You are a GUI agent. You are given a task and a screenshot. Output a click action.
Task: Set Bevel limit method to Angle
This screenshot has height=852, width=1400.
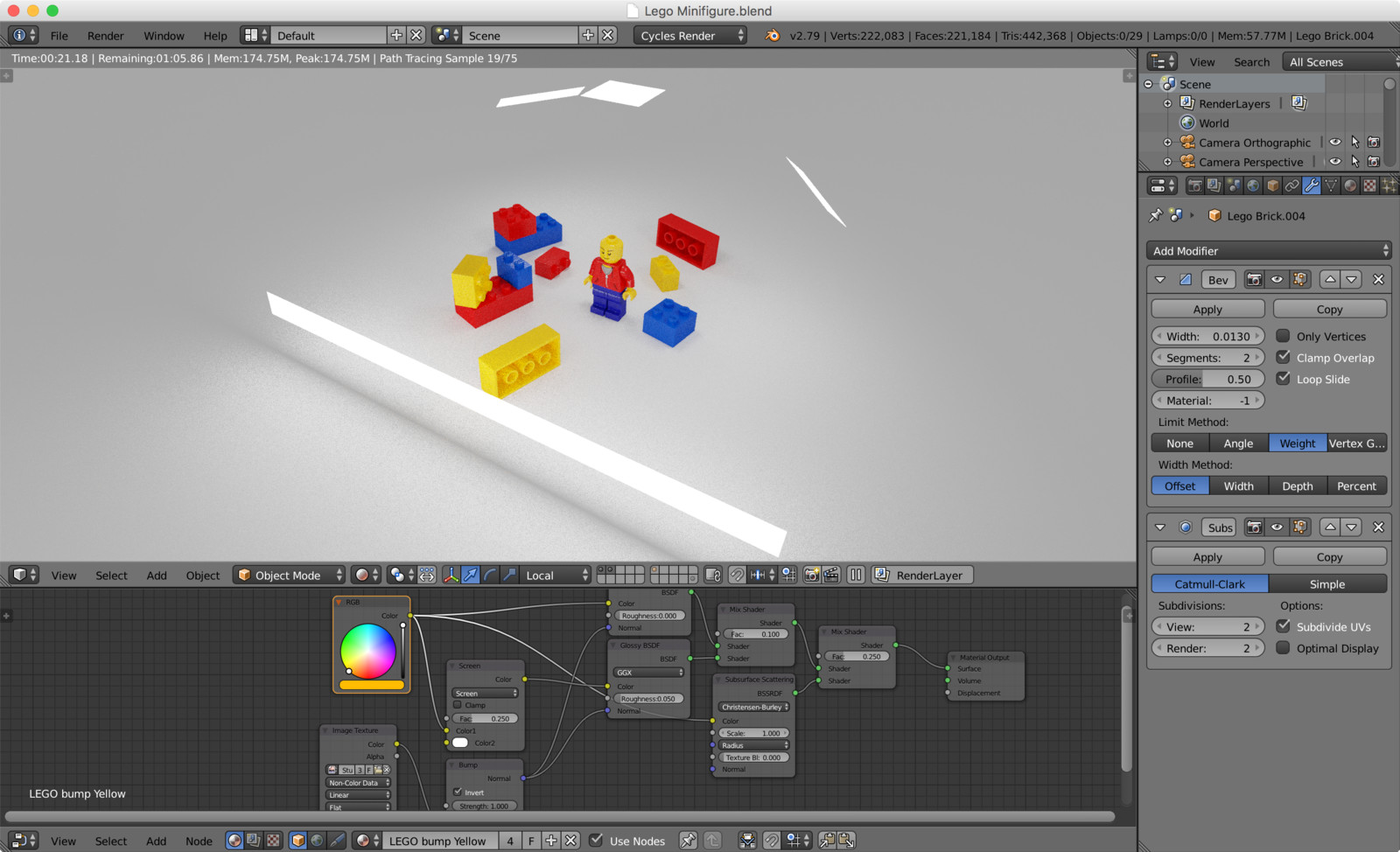[x=1238, y=443]
